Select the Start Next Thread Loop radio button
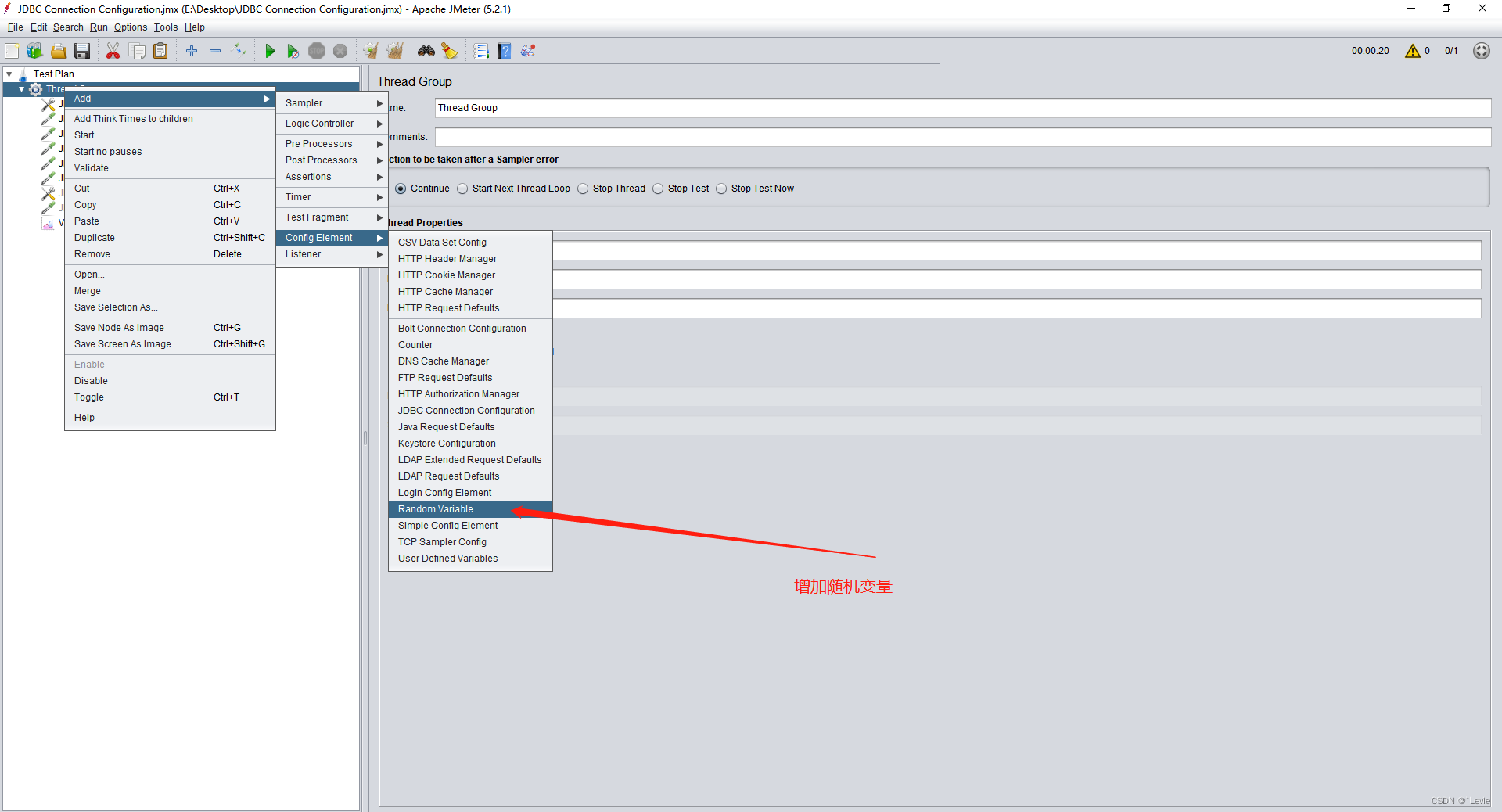Screen dimensions: 1502x812 (x=462, y=189)
